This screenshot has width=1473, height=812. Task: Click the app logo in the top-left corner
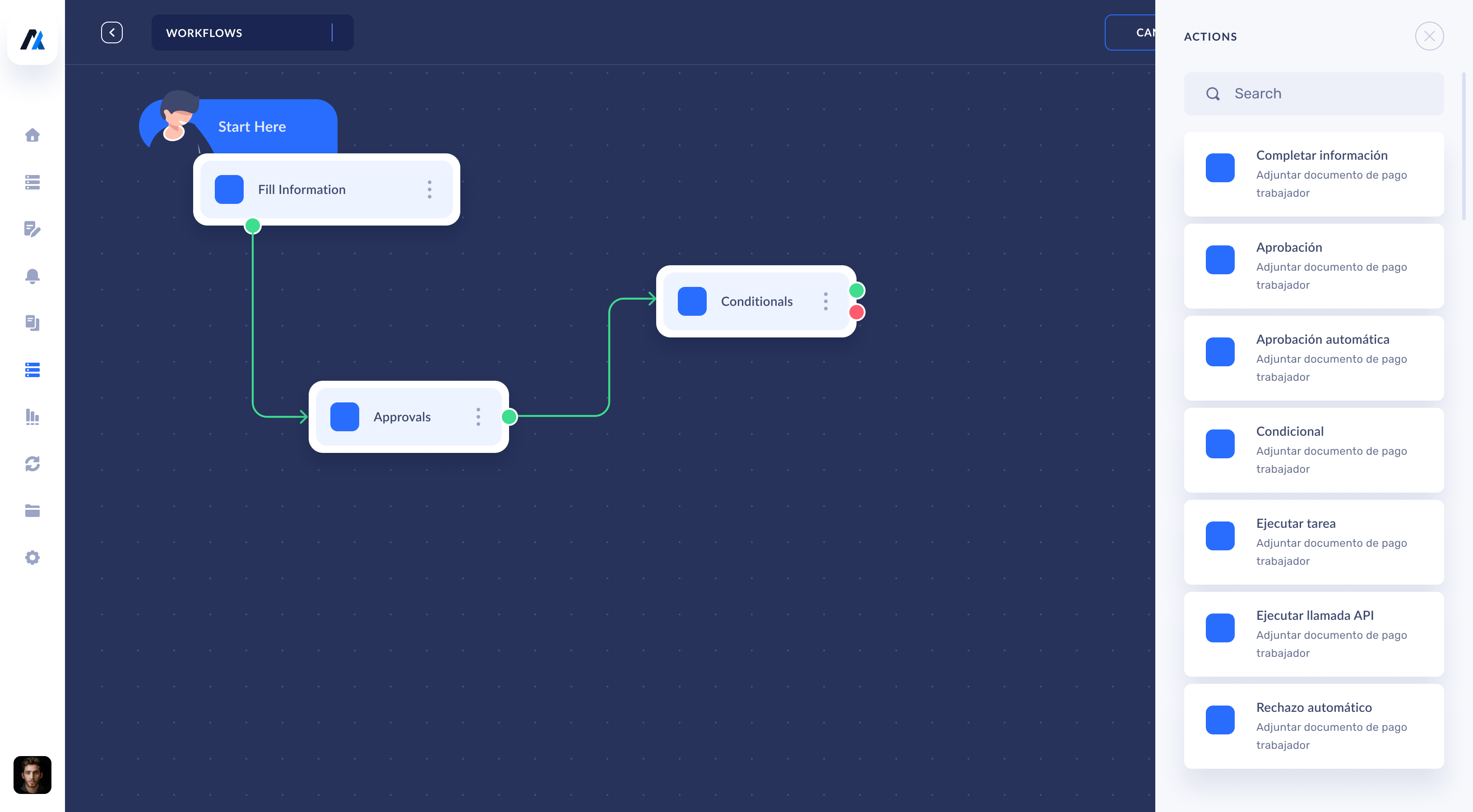(32, 40)
